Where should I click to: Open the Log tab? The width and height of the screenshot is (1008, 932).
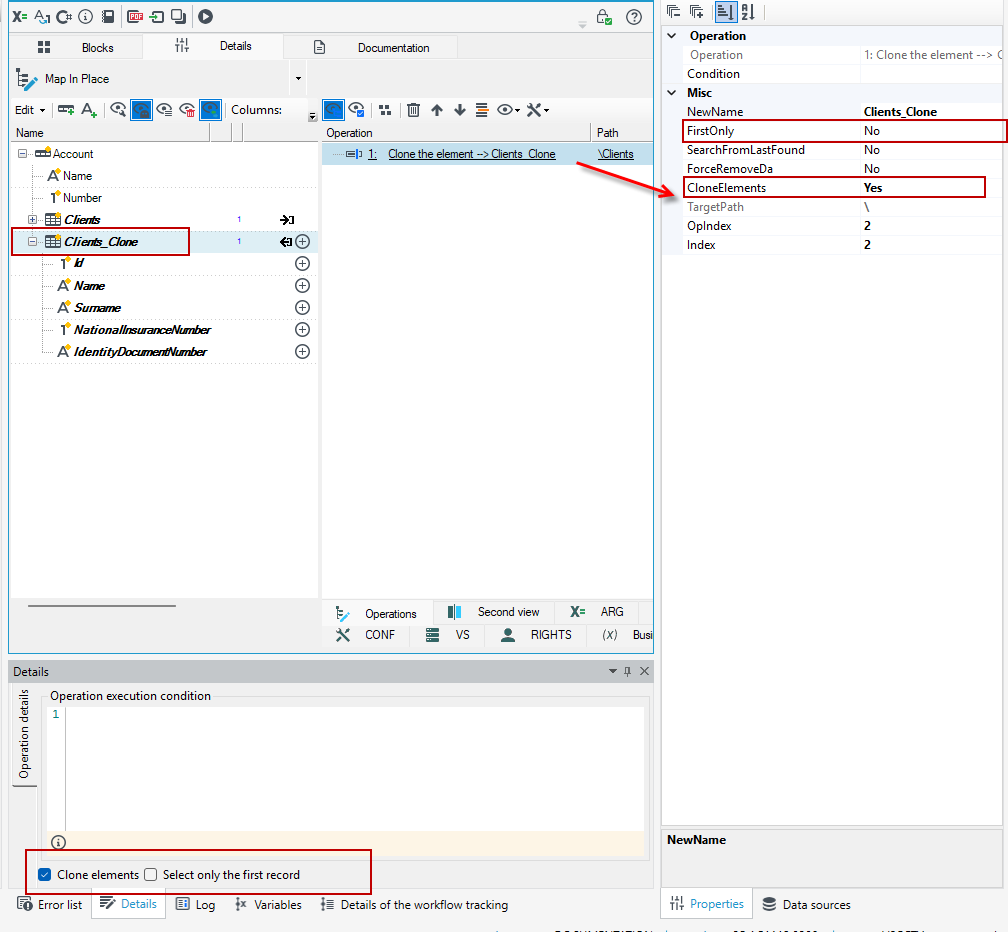[x=195, y=904]
